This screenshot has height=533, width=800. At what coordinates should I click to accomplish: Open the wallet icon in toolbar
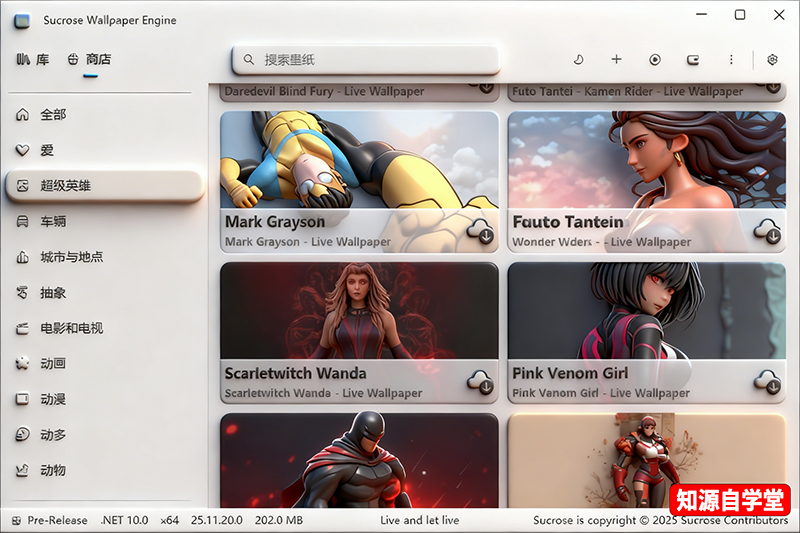tap(693, 60)
